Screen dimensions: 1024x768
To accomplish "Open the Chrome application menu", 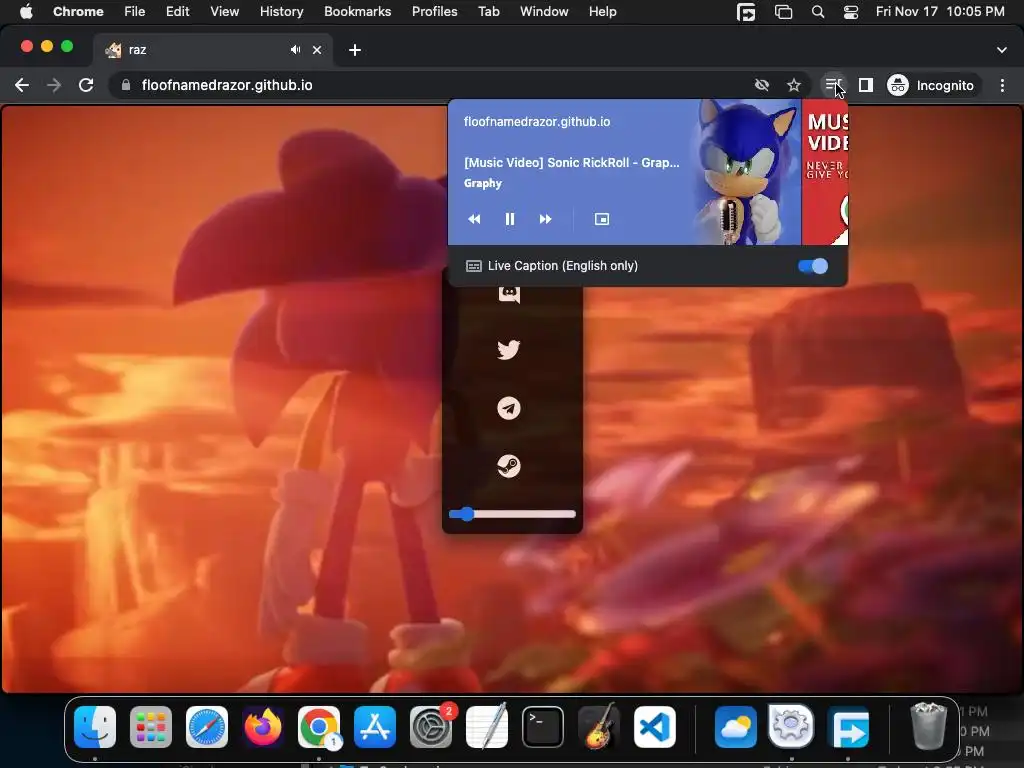I will (78, 11).
